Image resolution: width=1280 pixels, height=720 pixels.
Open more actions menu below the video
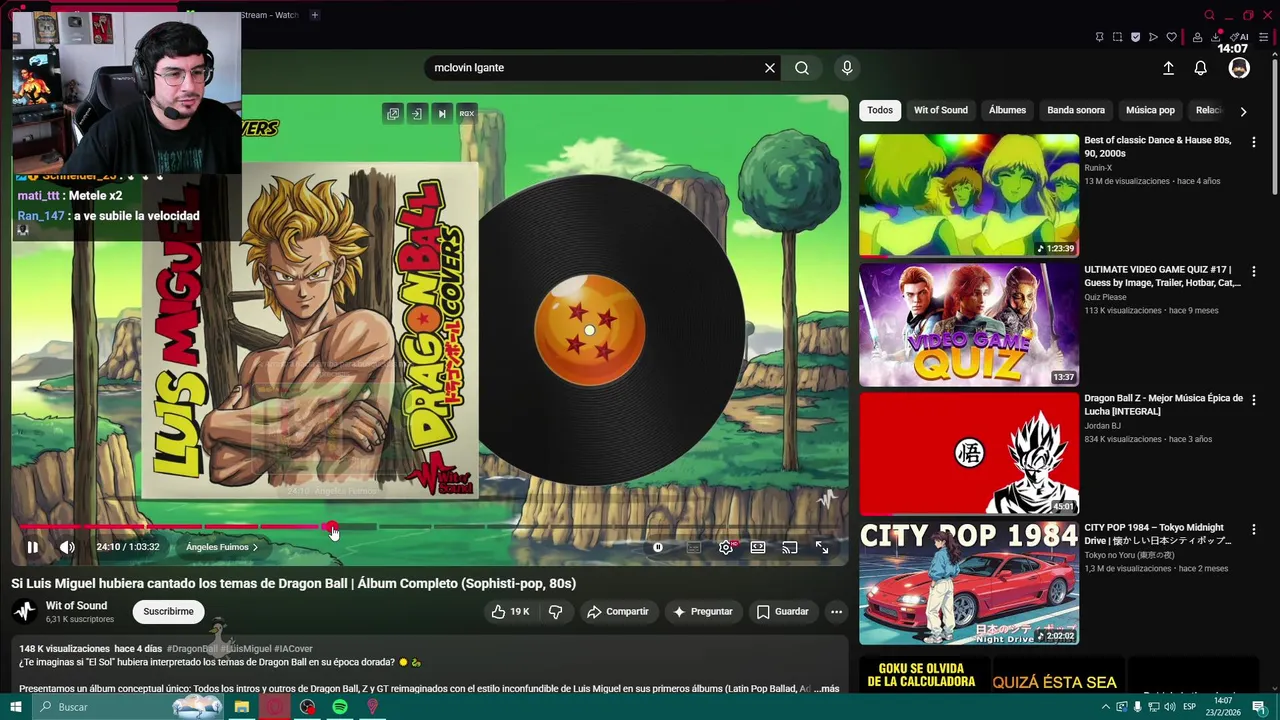[836, 611]
